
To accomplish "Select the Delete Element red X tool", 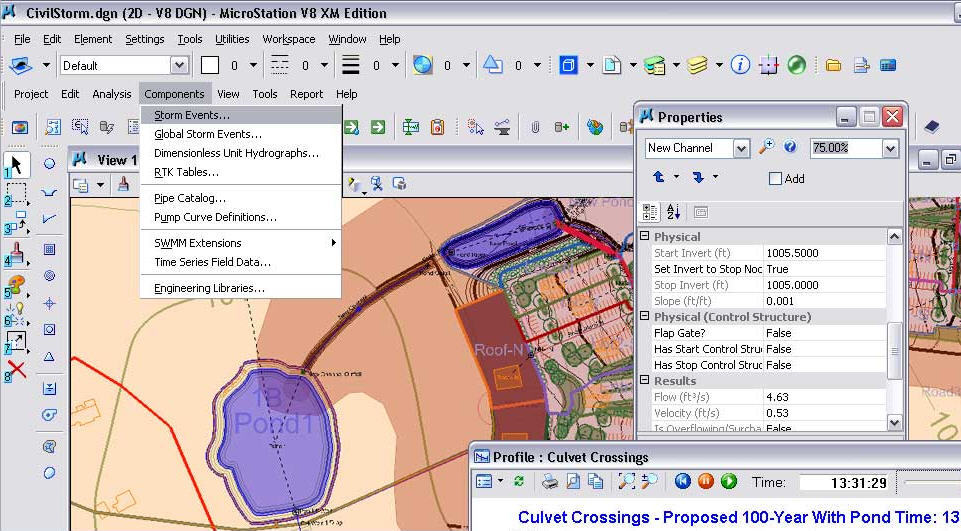I will (16, 370).
